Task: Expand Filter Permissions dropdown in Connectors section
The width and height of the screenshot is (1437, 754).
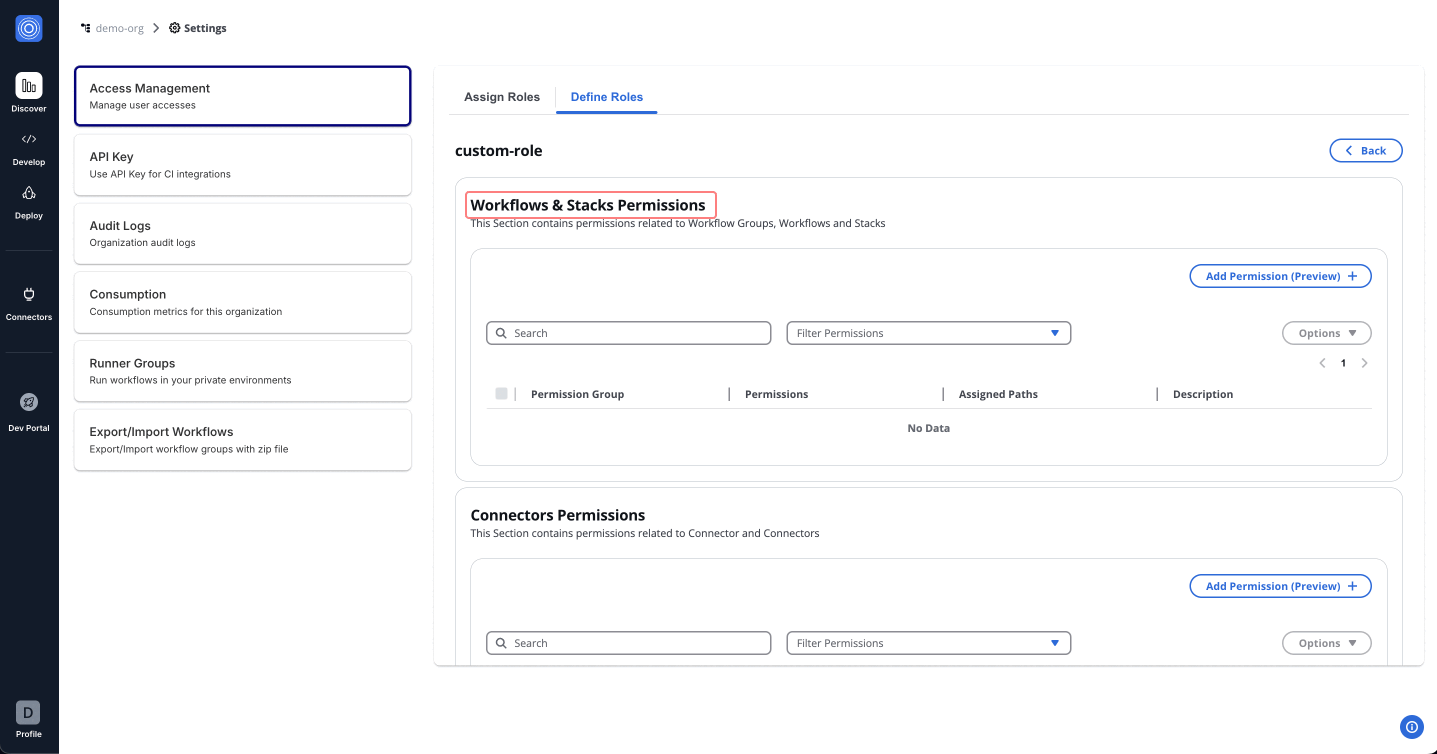Action: [x=928, y=643]
